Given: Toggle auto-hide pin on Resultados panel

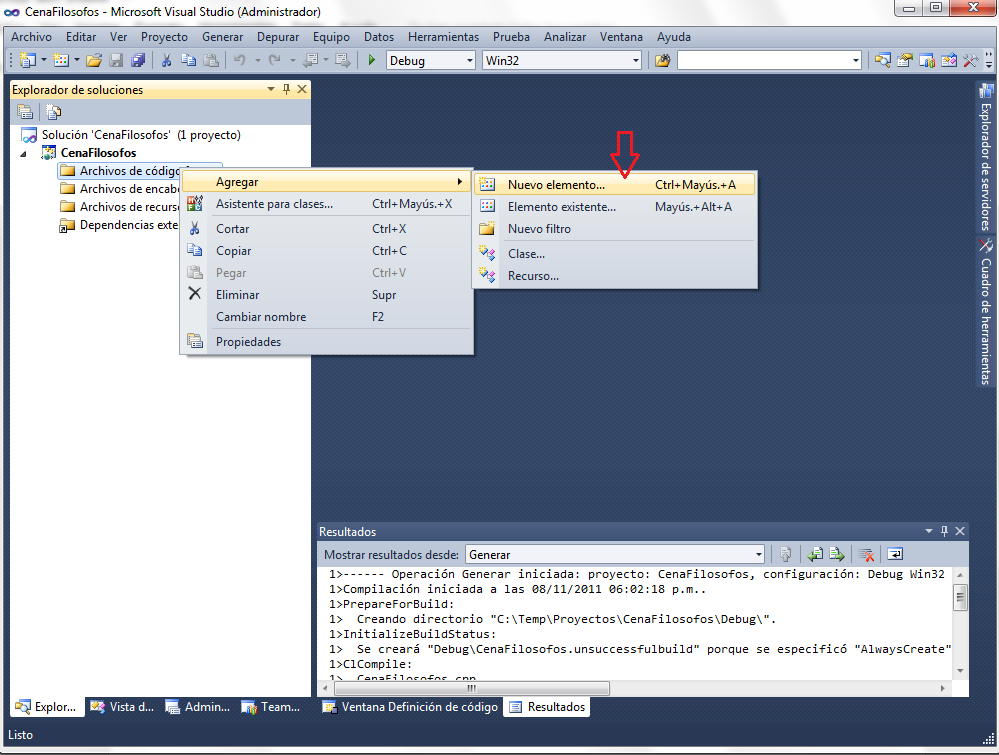Looking at the screenshot, I should [x=943, y=532].
